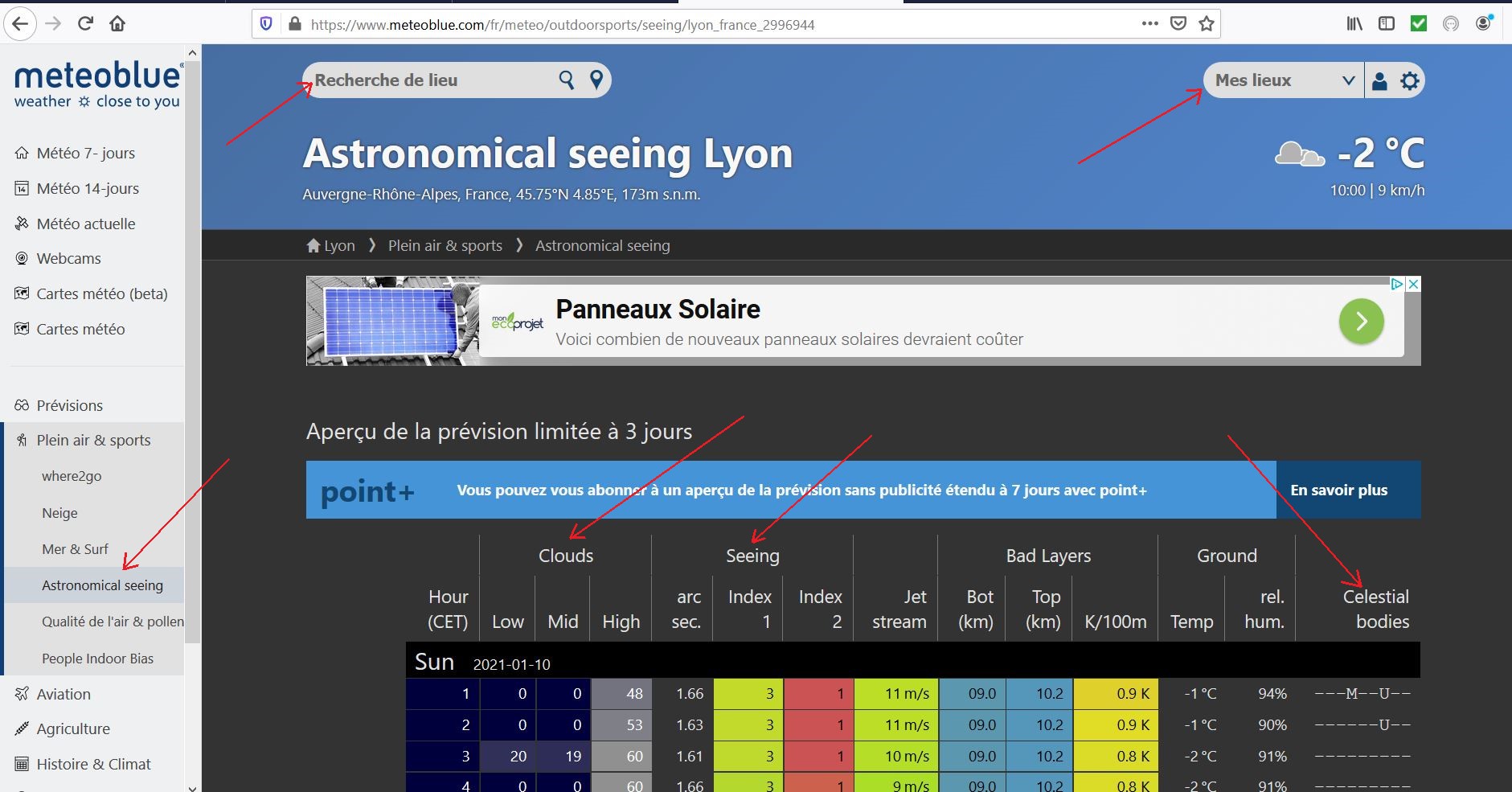1512x792 pixels.
Task: Collapse the Plein air & sports section
Action: (93, 440)
